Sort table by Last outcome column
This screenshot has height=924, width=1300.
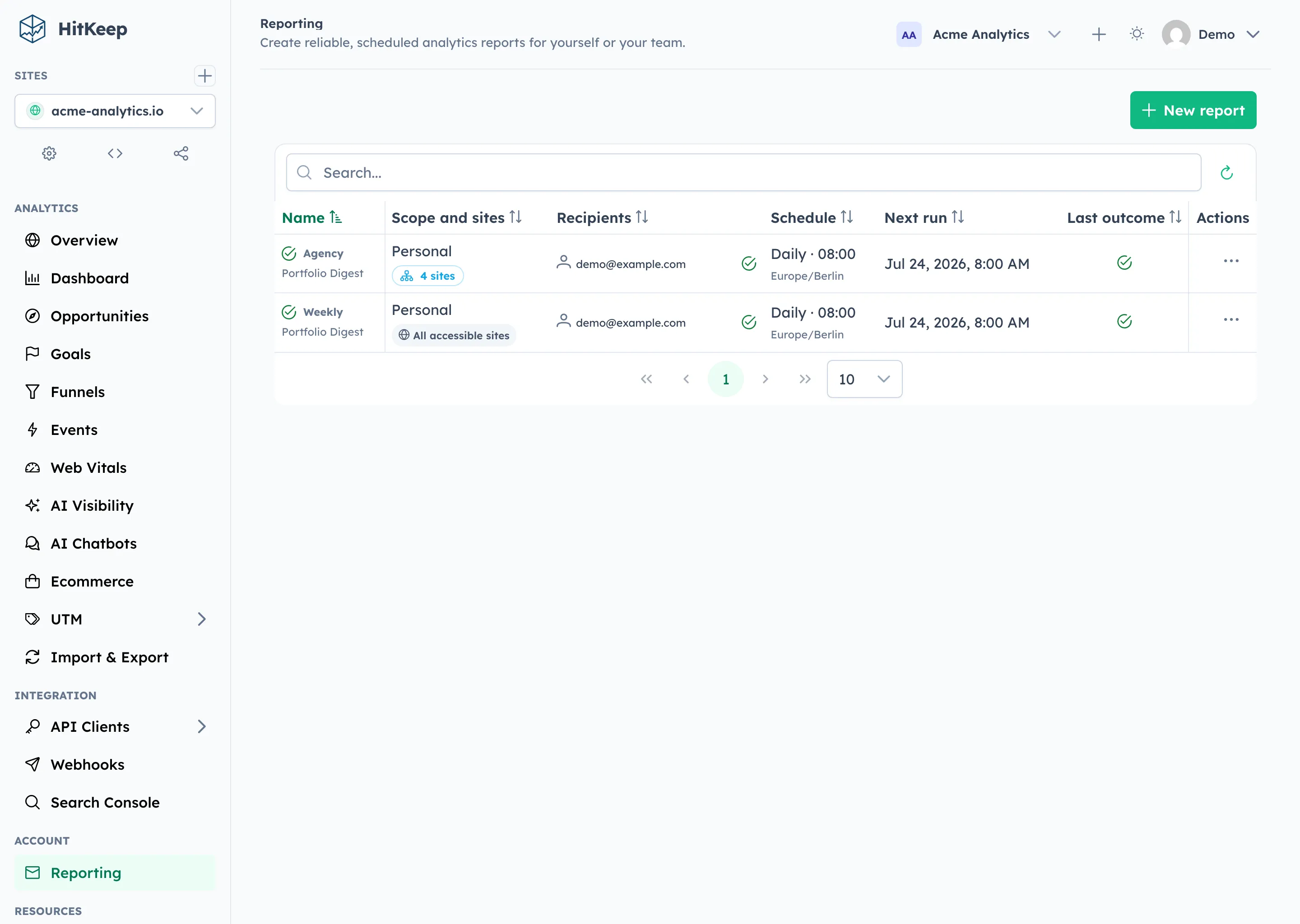[x=1124, y=217]
